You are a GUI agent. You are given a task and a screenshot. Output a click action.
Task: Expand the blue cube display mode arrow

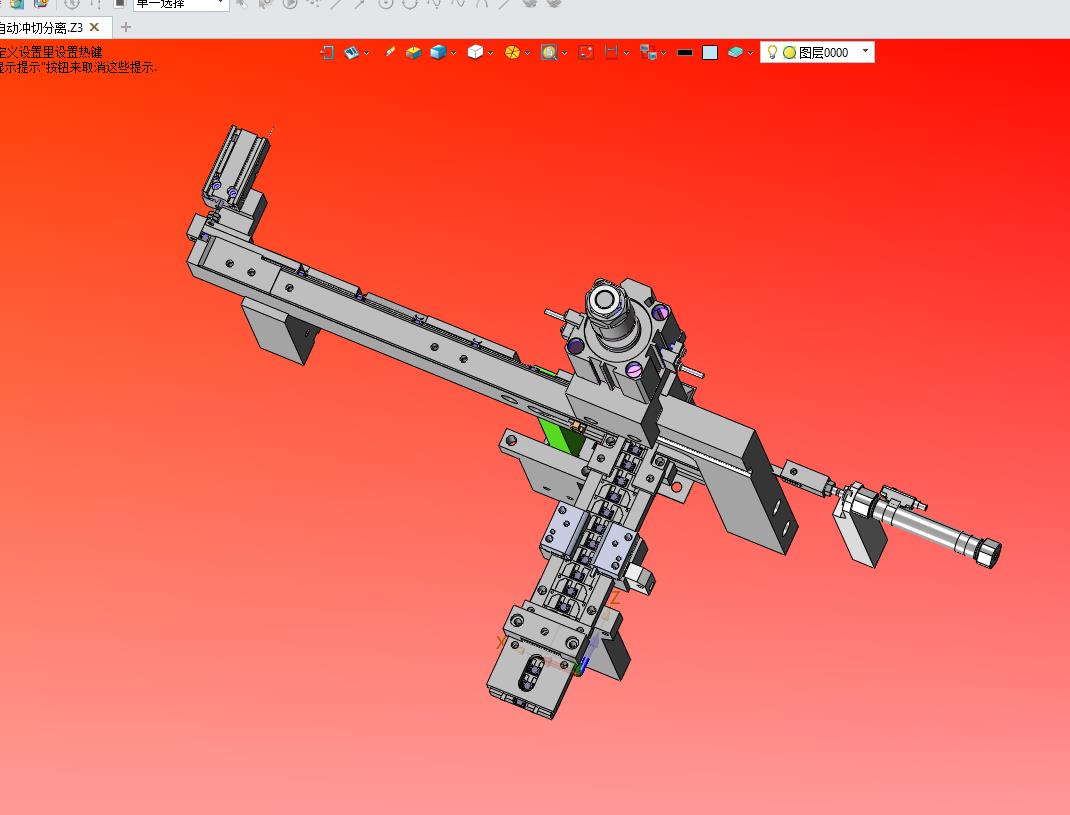click(x=454, y=53)
